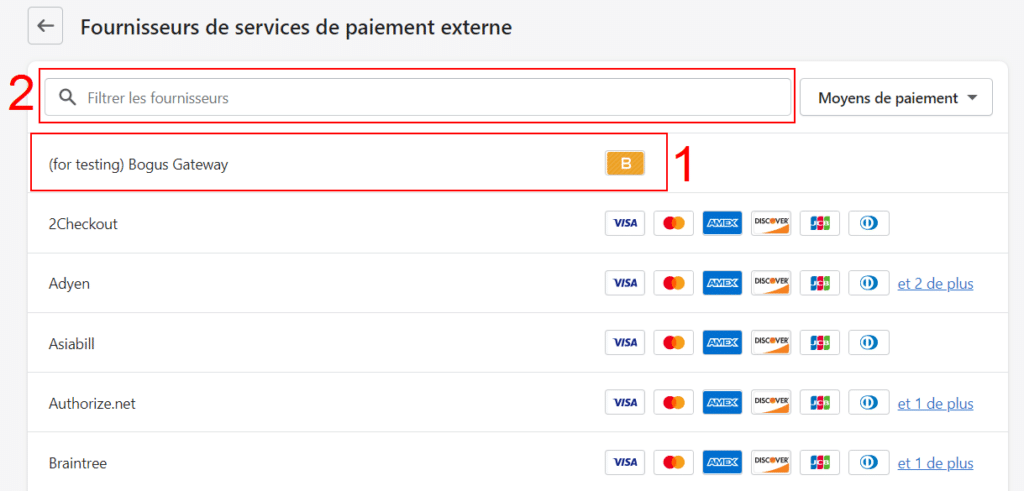The width and height of the screenshot is (1024, 491).
Task: Click the Bogus Gateway orange B icon
Action: pyautogui.click(x=625, y=164)
